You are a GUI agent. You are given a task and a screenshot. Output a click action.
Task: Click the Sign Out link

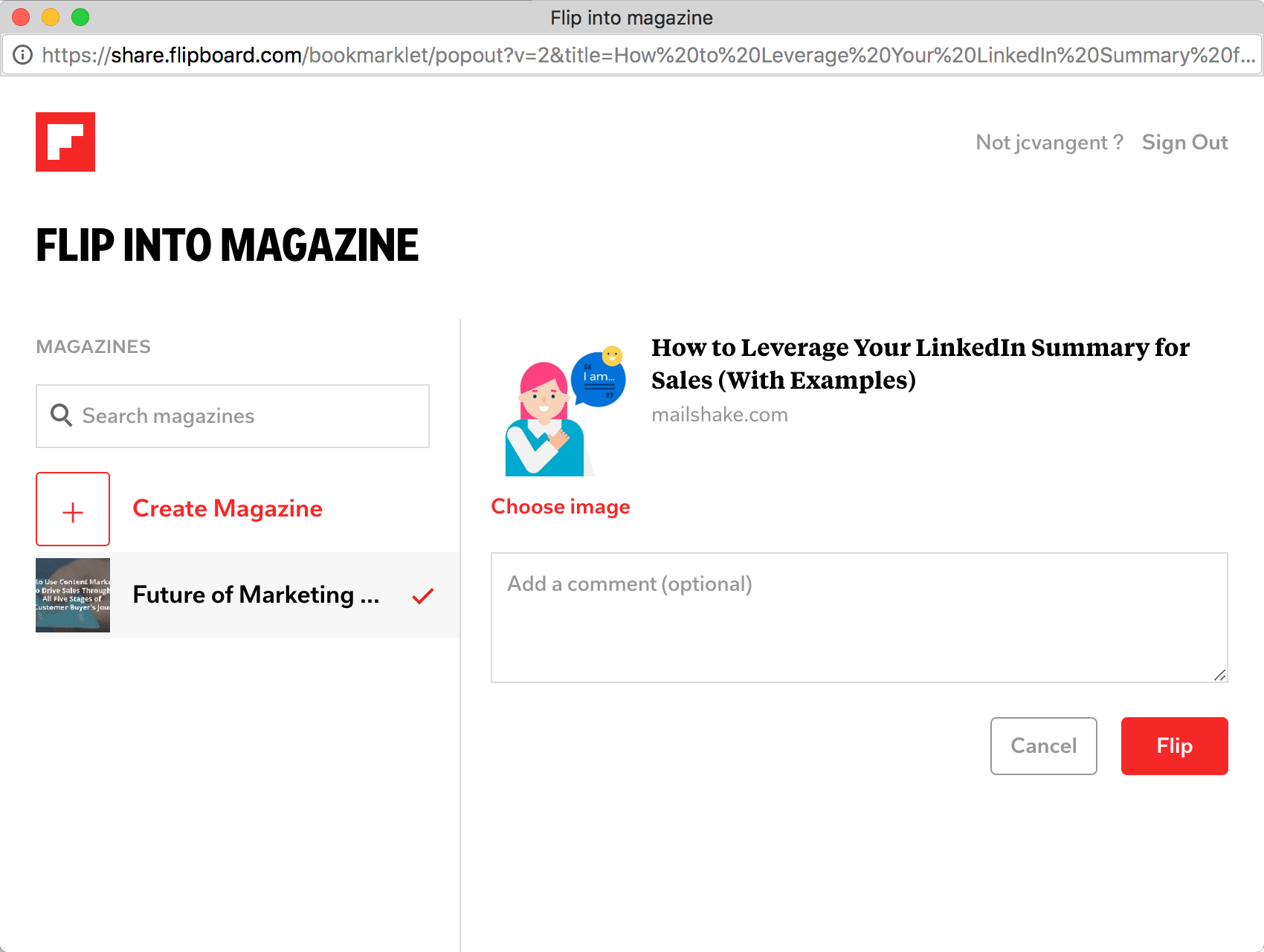pos(1185,143)
